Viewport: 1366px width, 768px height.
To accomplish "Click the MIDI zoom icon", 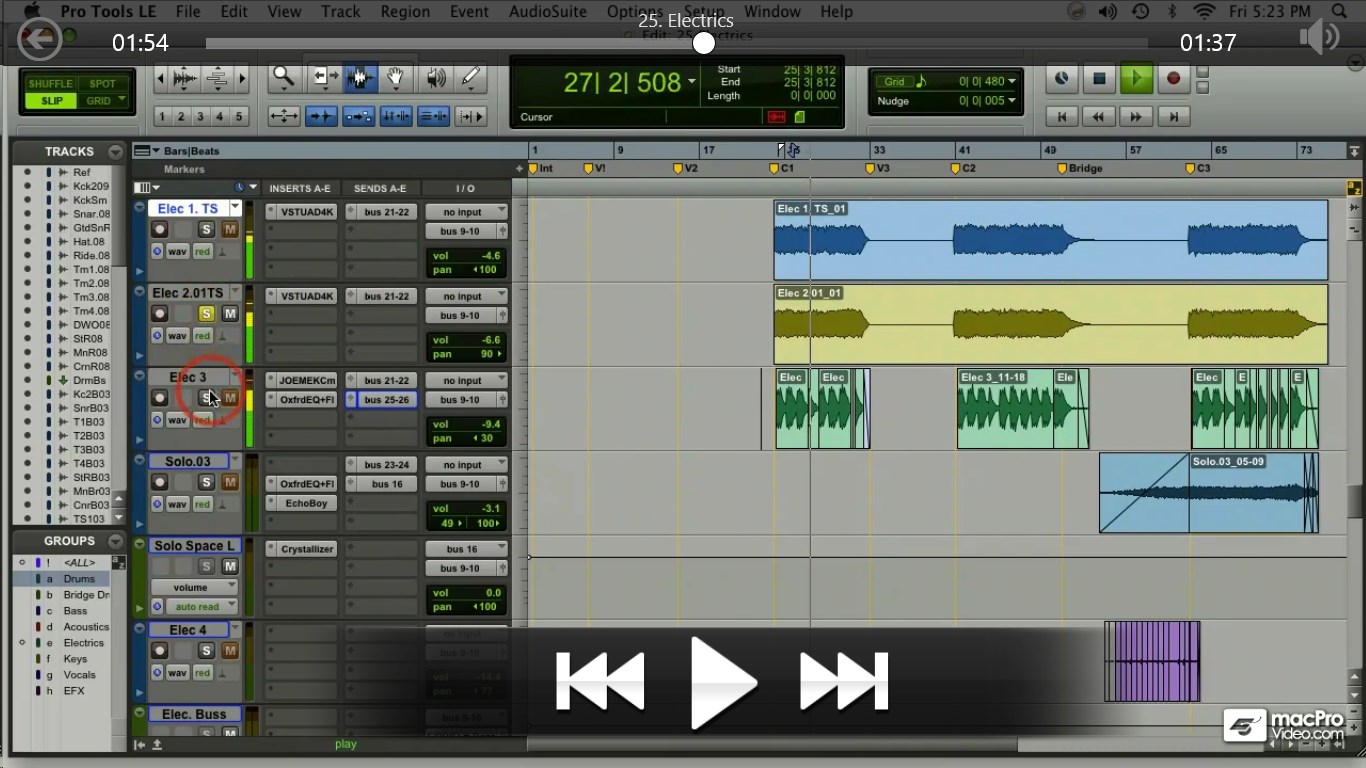I will click(217, 78).
